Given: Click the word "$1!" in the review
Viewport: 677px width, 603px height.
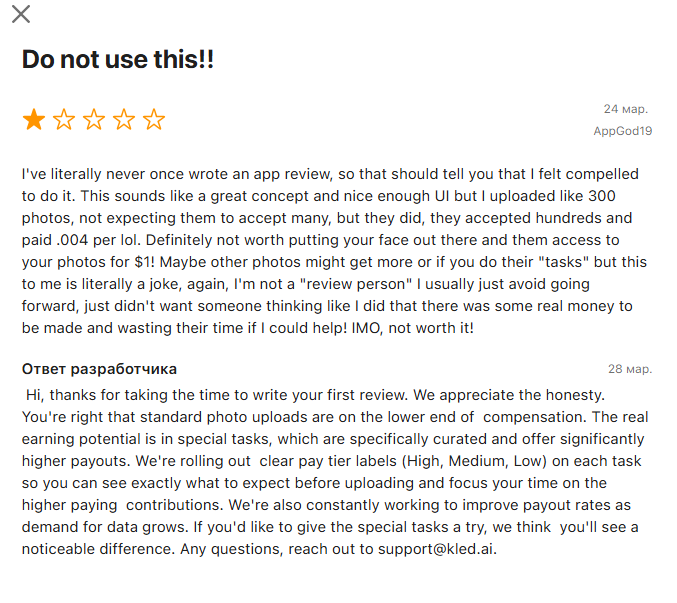Looking at the screenshot, I should 145,262.
